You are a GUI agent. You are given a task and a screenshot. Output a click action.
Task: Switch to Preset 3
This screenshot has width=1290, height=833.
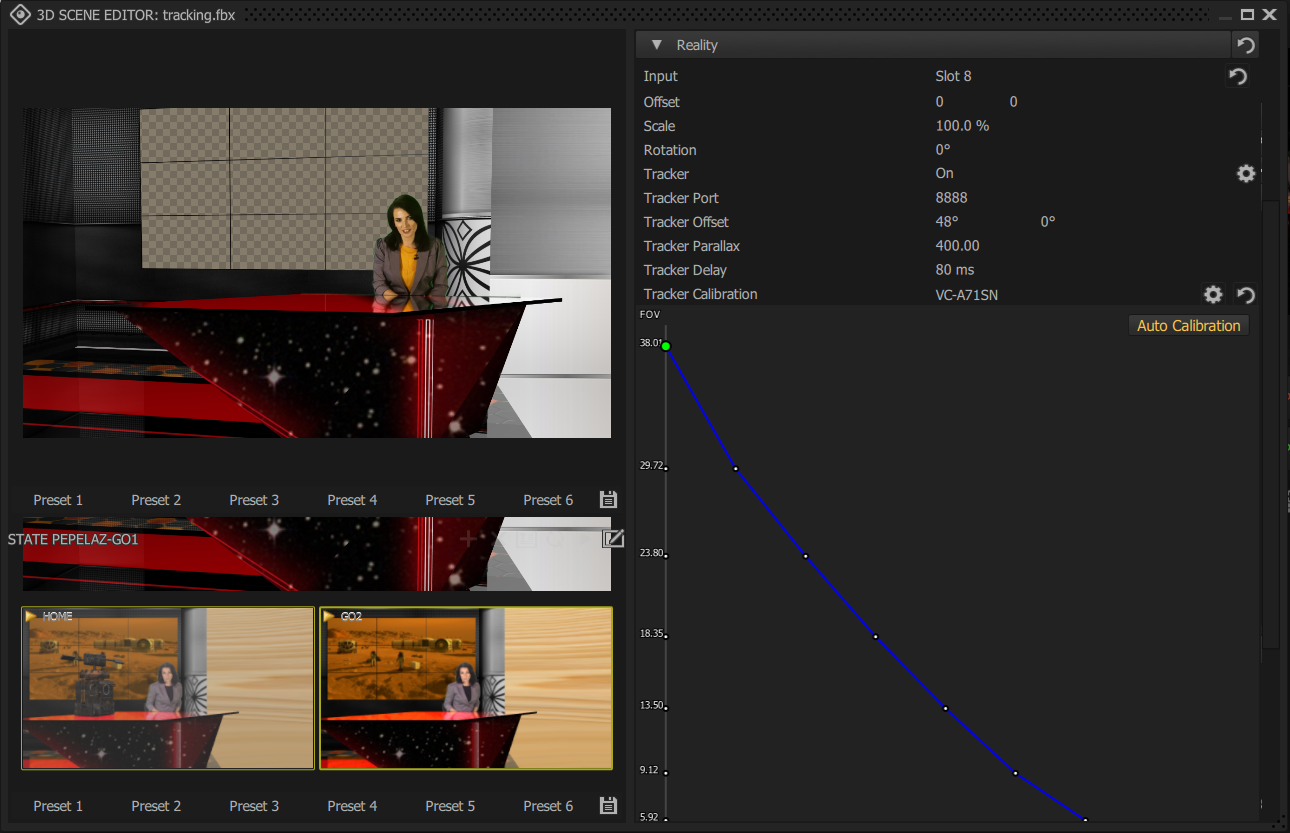pos(254,499)
